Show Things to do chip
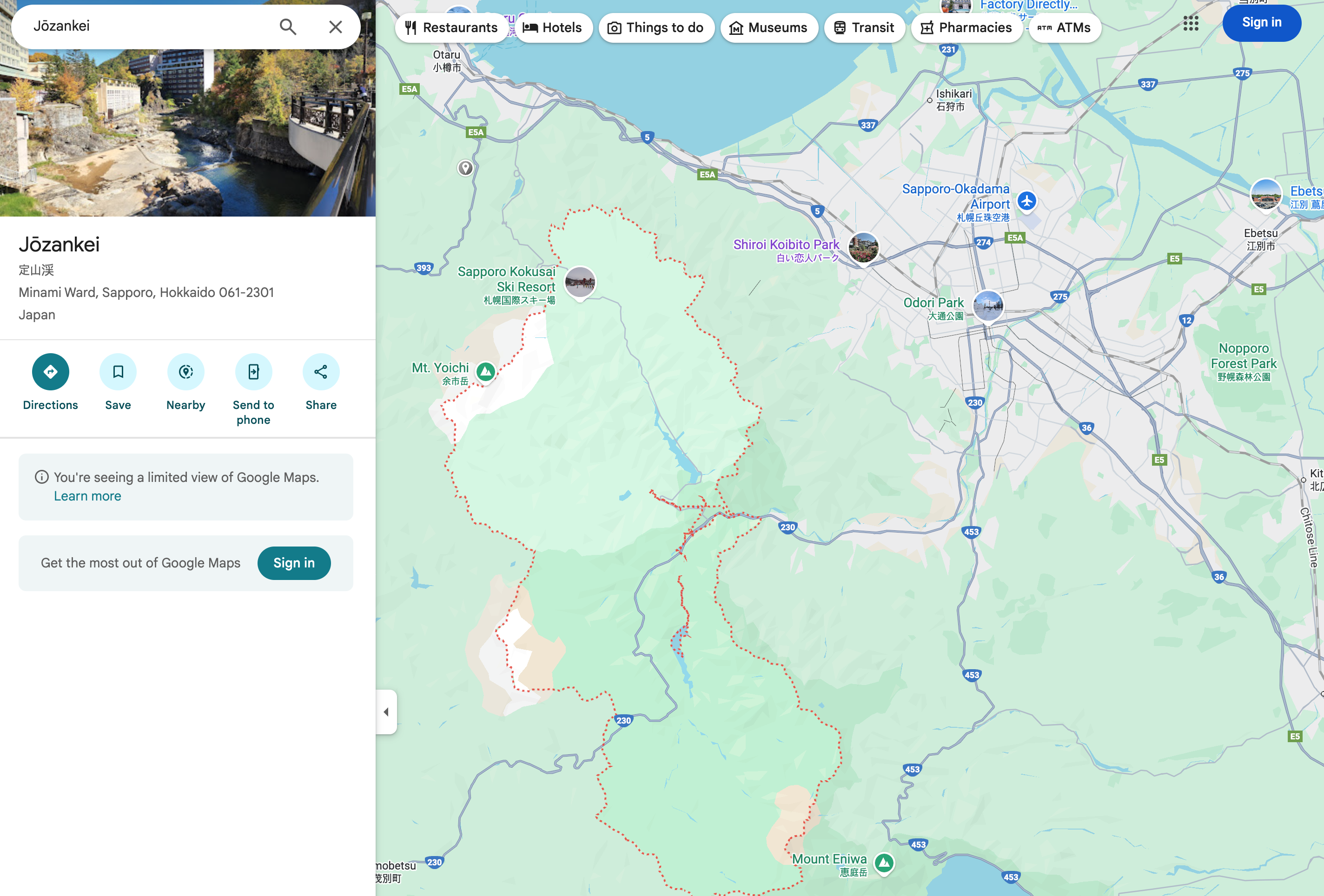This screenshot has width=1324, height=896. tap(656, 27)
